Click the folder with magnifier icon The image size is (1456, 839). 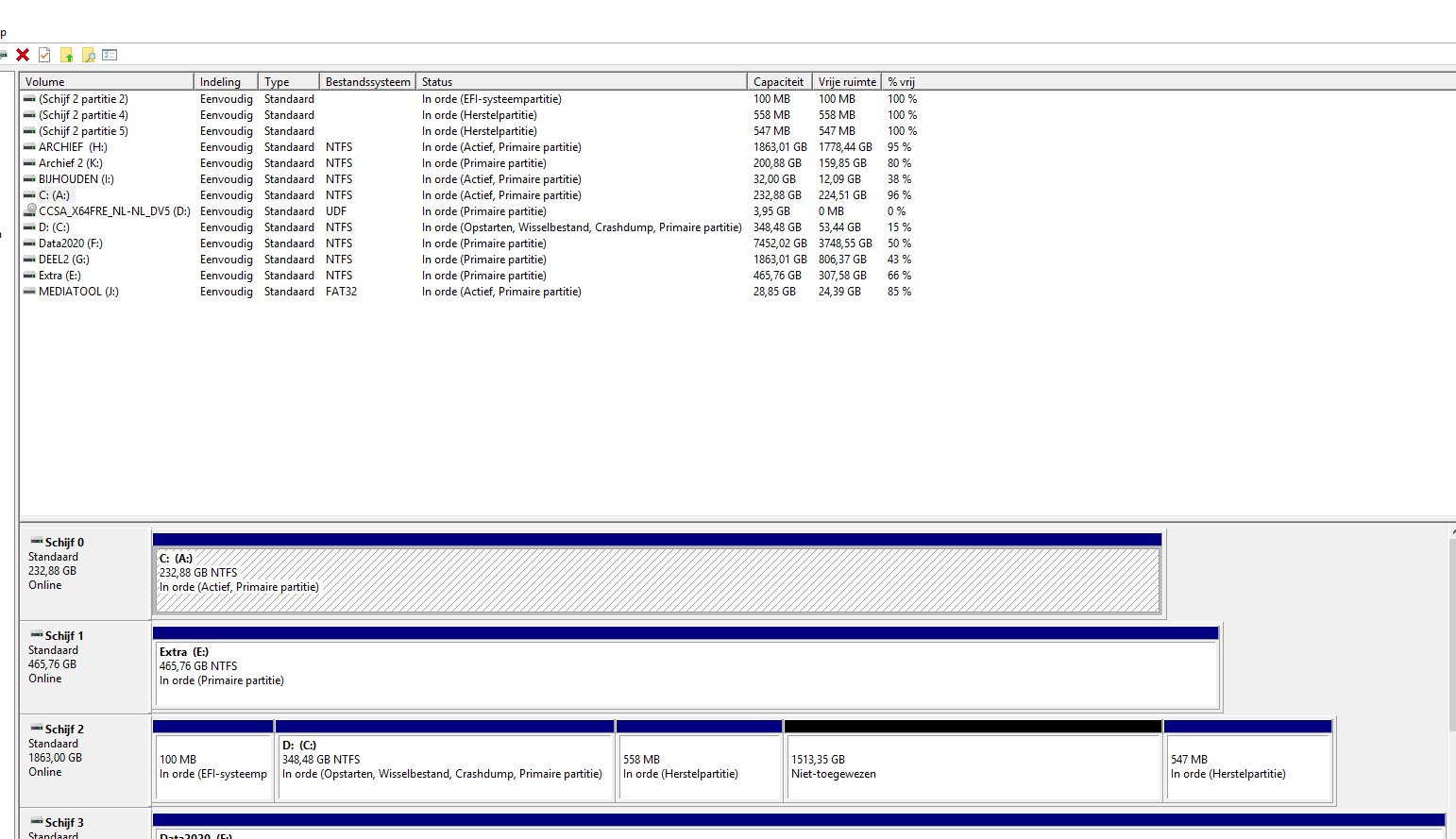tap(89, 55)
